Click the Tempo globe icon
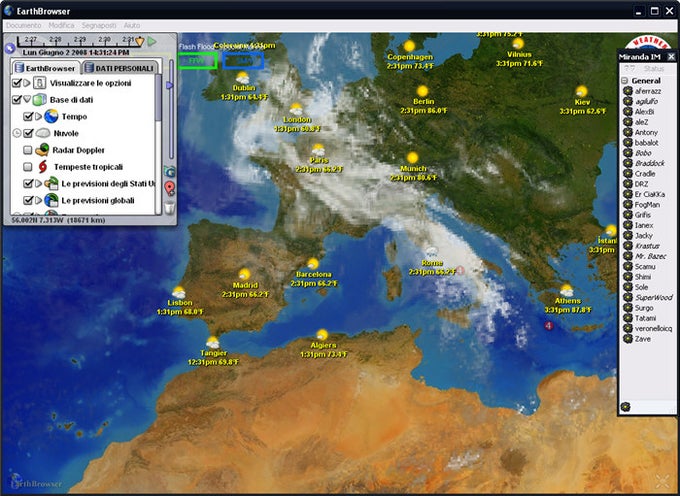This screenshot has height=496, width=680. pyautogui.click(x=51, y=117)
